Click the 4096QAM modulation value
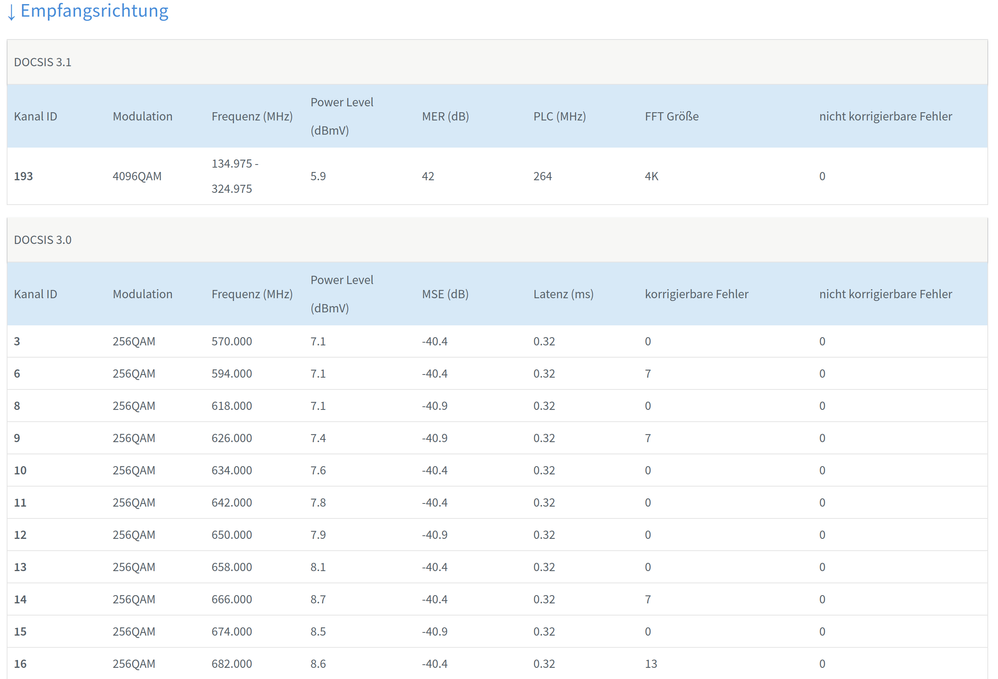 137,176
